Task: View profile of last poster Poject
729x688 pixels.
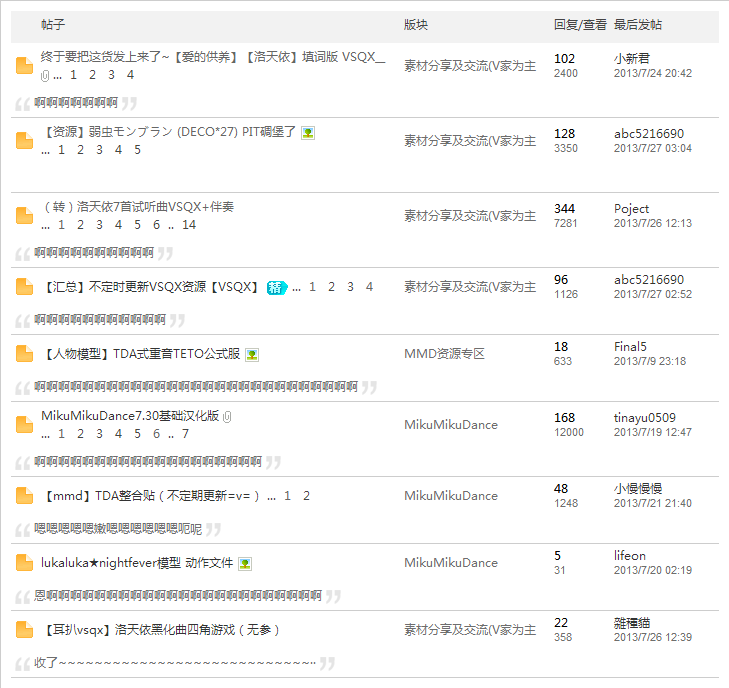Action: 631,209
